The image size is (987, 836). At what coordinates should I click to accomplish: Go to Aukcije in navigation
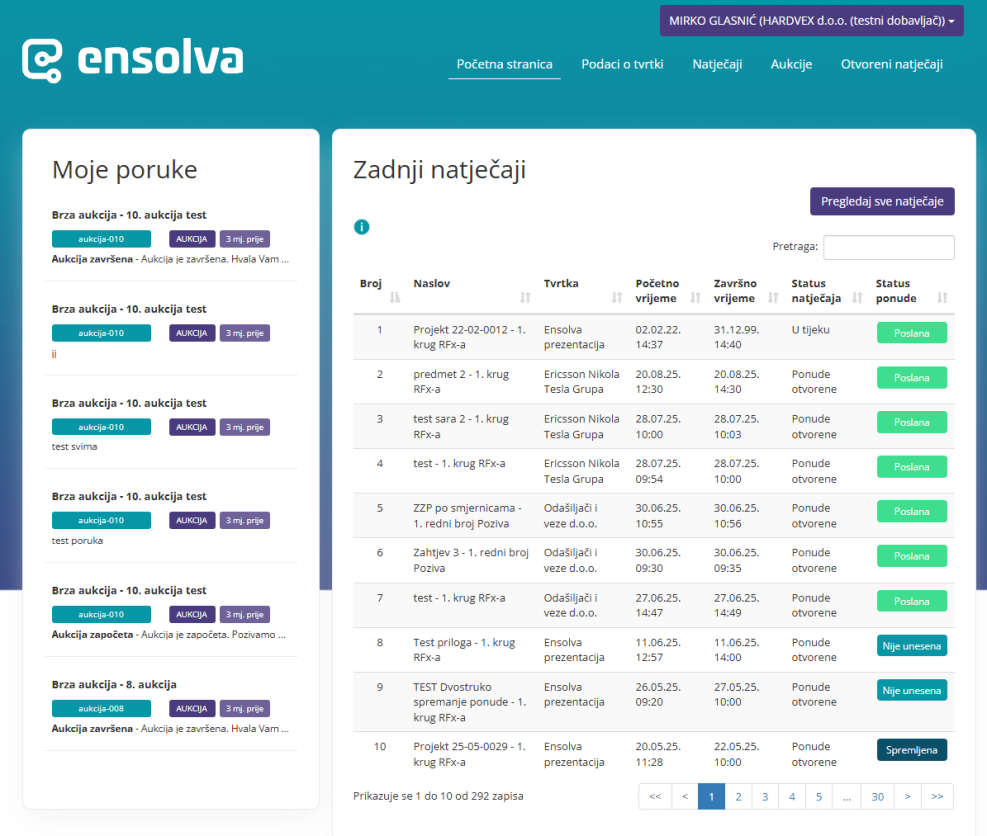[791, 64]
